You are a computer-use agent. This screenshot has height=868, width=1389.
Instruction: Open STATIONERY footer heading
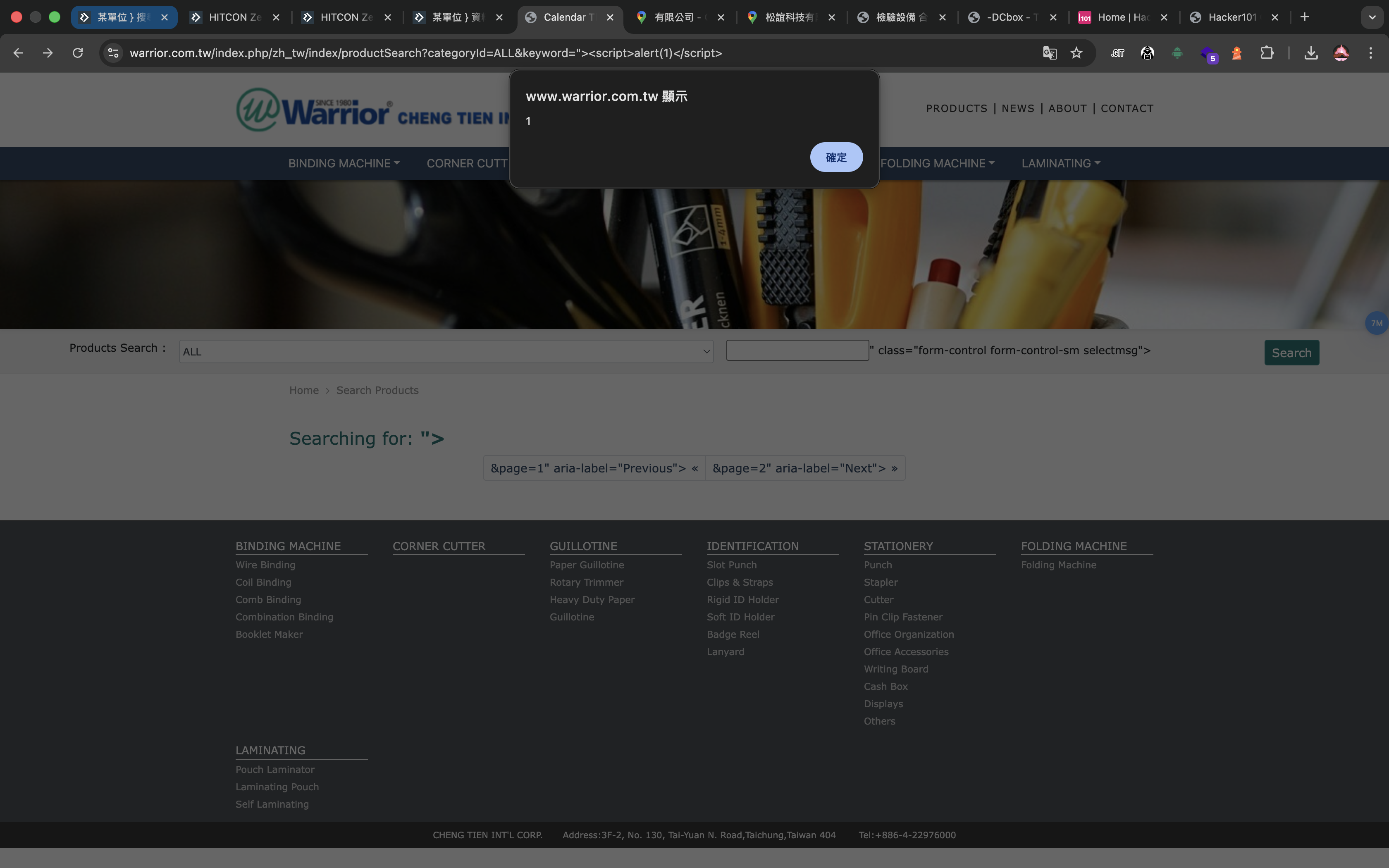click(898, 546)
